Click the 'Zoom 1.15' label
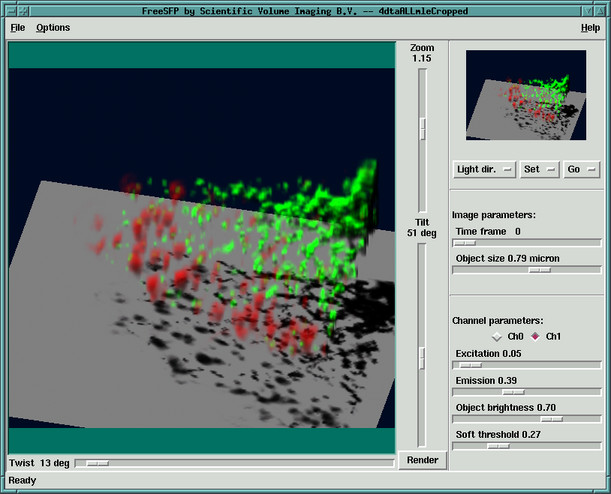Screen dimensions: 611x494 422,53
